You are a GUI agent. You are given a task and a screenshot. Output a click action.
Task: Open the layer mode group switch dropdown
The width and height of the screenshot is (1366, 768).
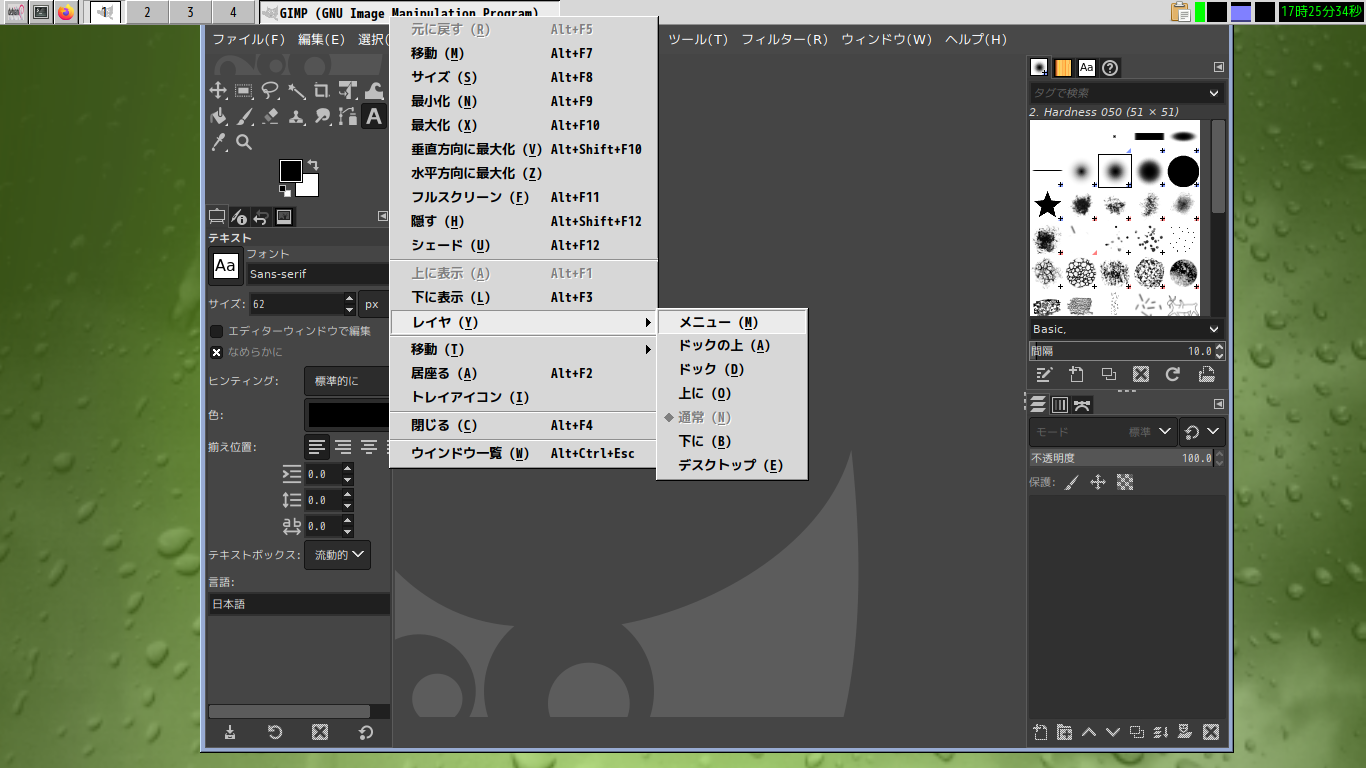(1202, 432)
